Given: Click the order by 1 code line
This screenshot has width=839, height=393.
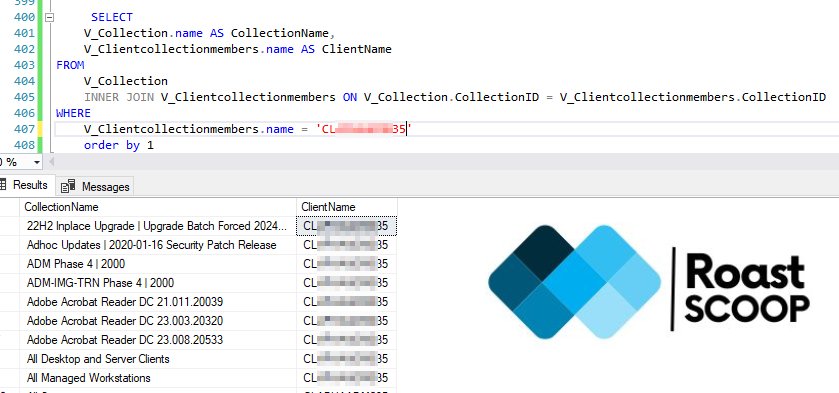Looking at the screenshot, I should click(x=119, y=145).
